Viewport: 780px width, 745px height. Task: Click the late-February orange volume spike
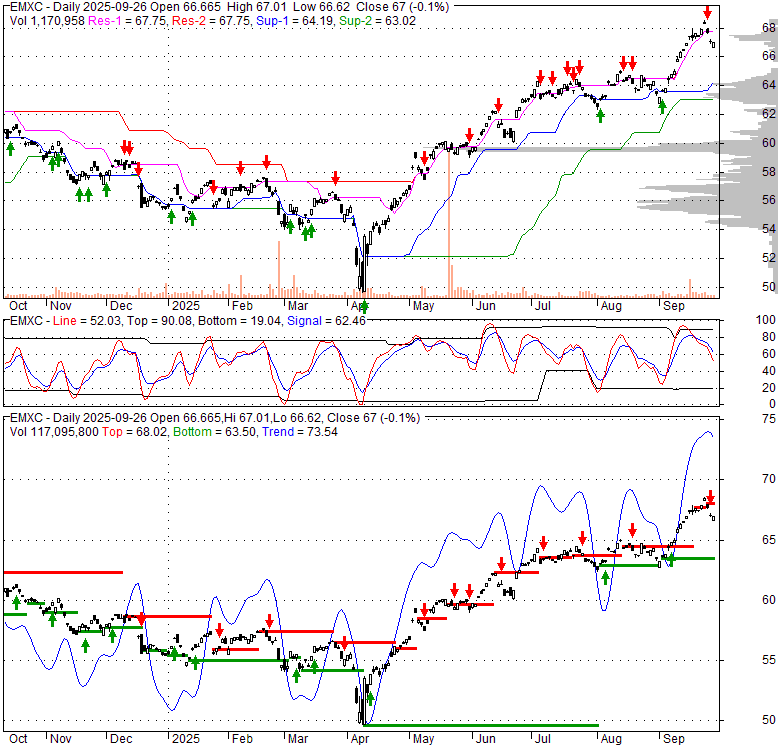pos(279,269)
